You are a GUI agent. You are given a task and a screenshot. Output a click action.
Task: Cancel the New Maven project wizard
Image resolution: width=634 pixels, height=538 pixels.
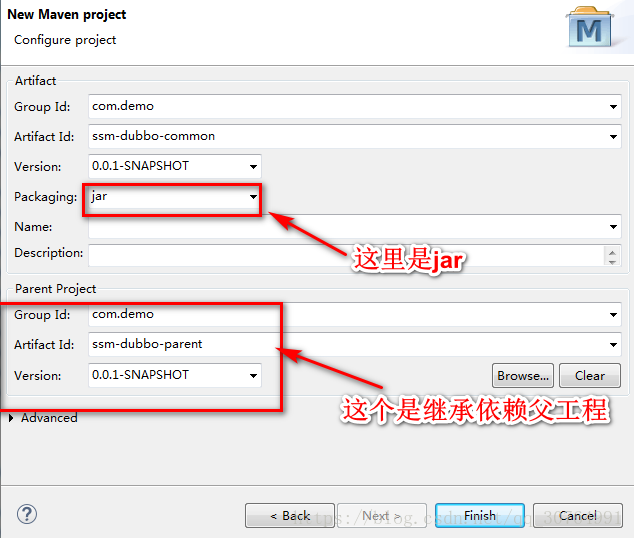577,515
